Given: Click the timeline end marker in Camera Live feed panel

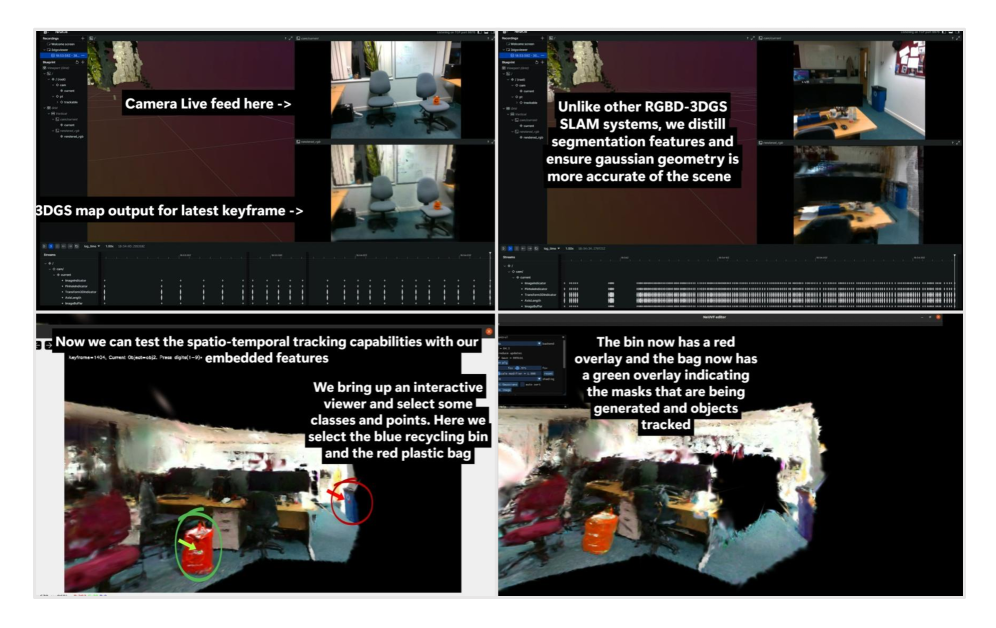Looking at the screenshot, I should (490, 254).
